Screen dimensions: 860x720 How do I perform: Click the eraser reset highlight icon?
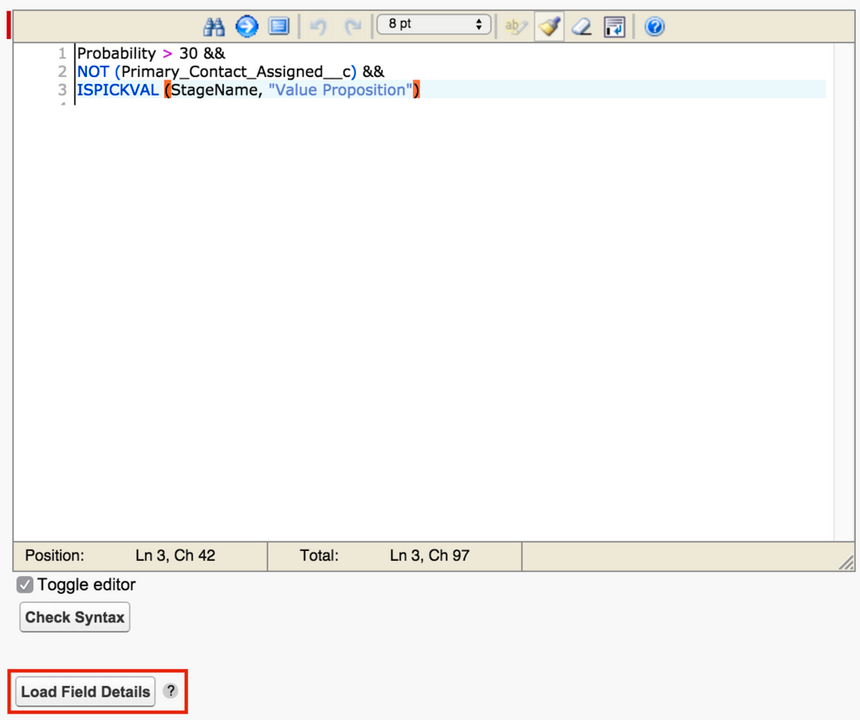[x=581, y=26]
